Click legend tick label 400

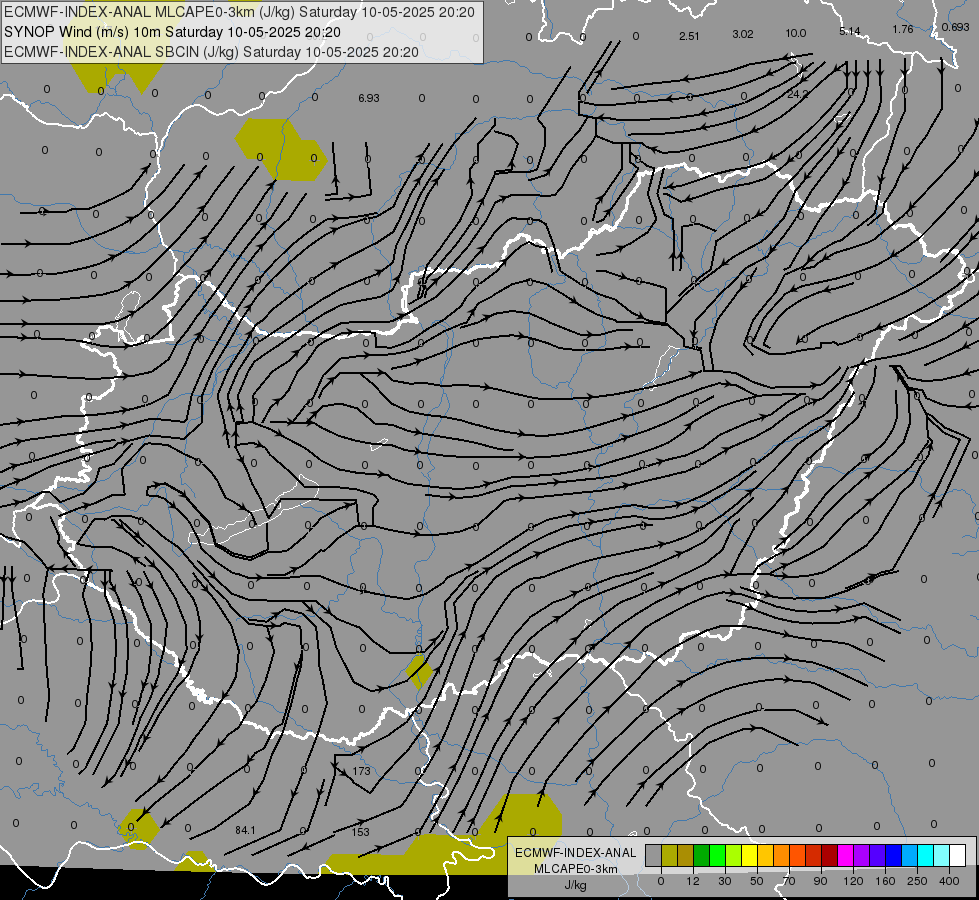point(949,881)
